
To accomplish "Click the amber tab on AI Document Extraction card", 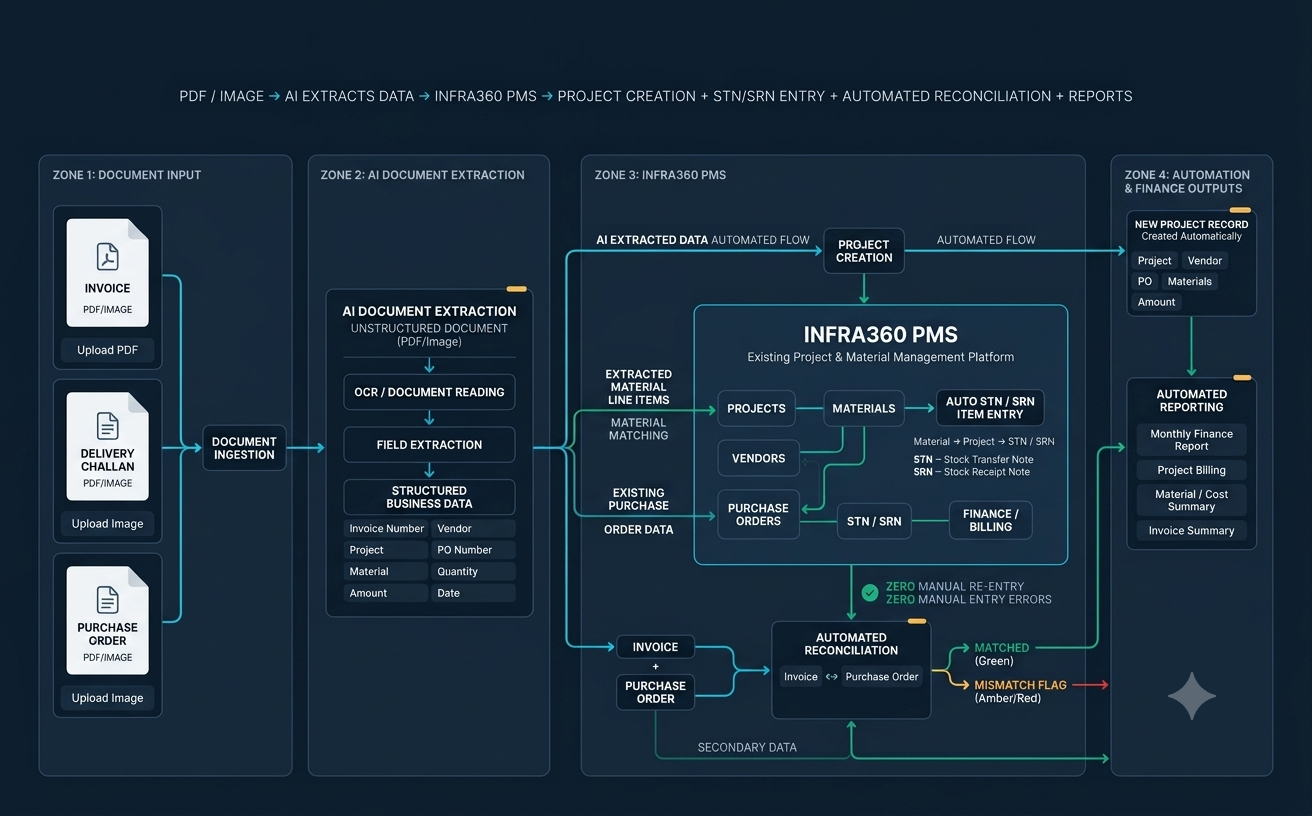I will click(x=516, y=289).
